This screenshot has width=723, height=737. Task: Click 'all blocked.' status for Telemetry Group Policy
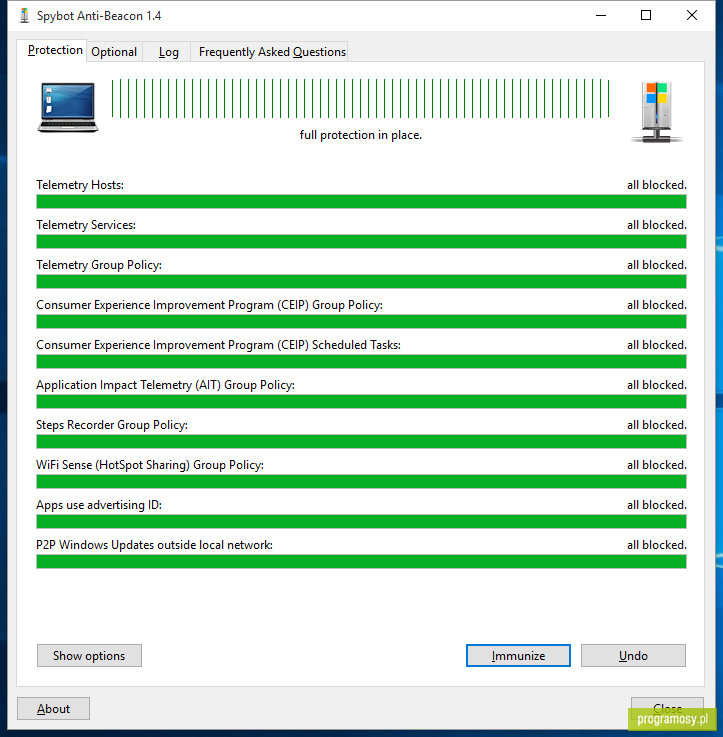(657, 265)
